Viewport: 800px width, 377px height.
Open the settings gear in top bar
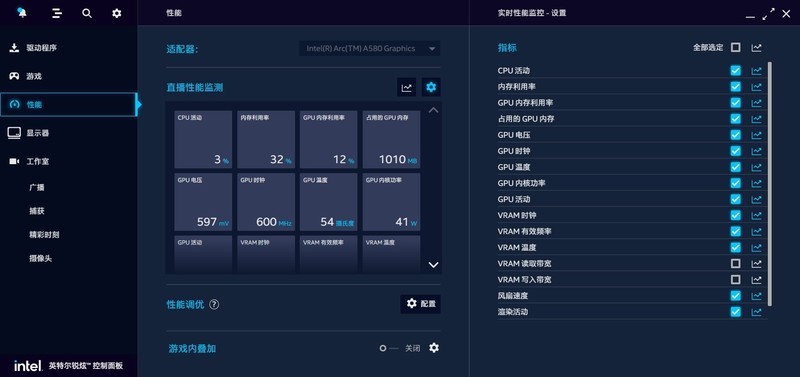pos(117,13)
